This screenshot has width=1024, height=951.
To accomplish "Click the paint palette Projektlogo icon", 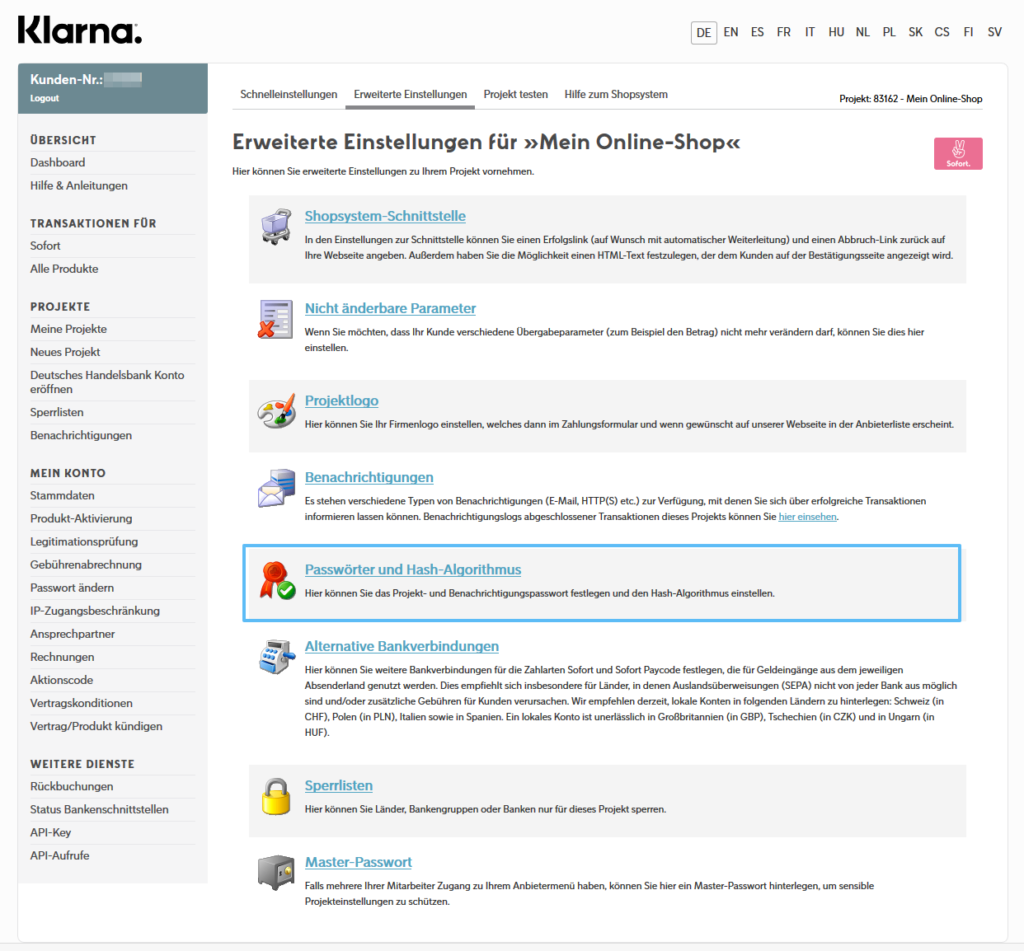I will tap(275, 411).
